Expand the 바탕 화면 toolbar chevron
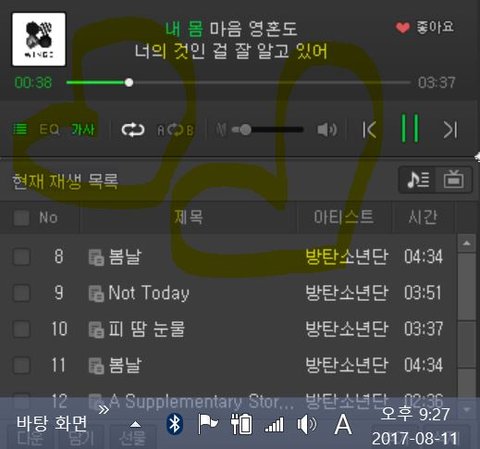The image size is (480, 449). [104, 410]
